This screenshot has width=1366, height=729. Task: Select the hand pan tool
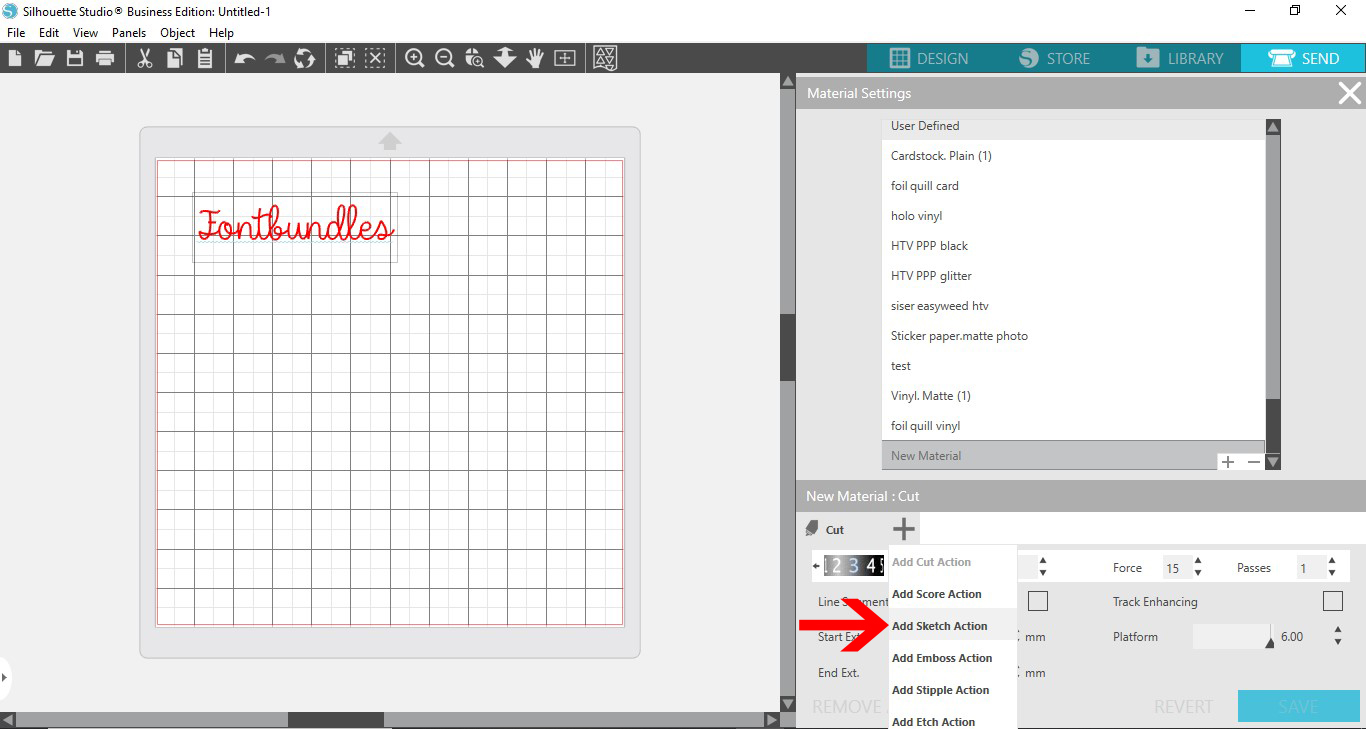tap(535, 59)
